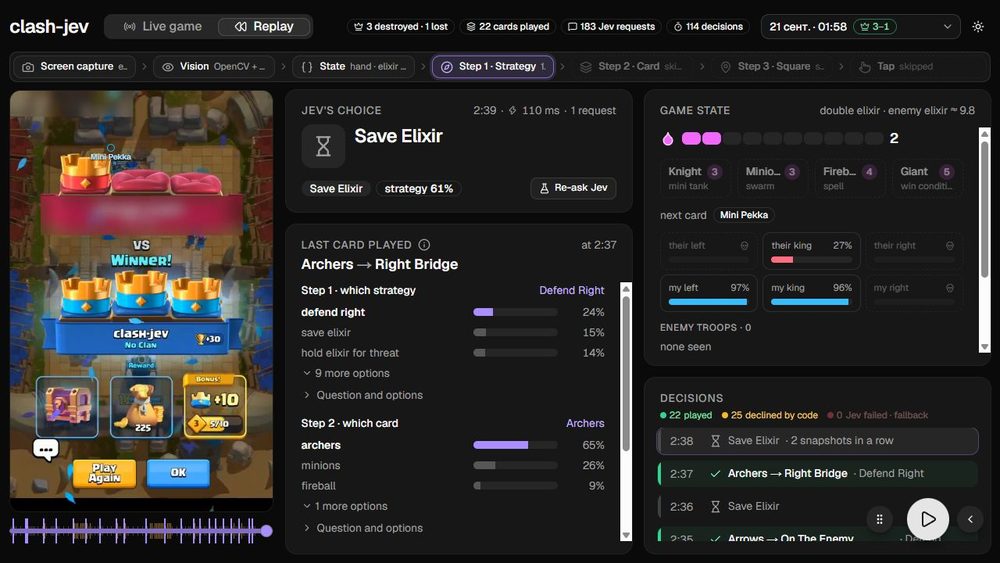Screen dimensions: 1000x563
Task: Click the pink elixir drop icon
Action: point(668,138)
